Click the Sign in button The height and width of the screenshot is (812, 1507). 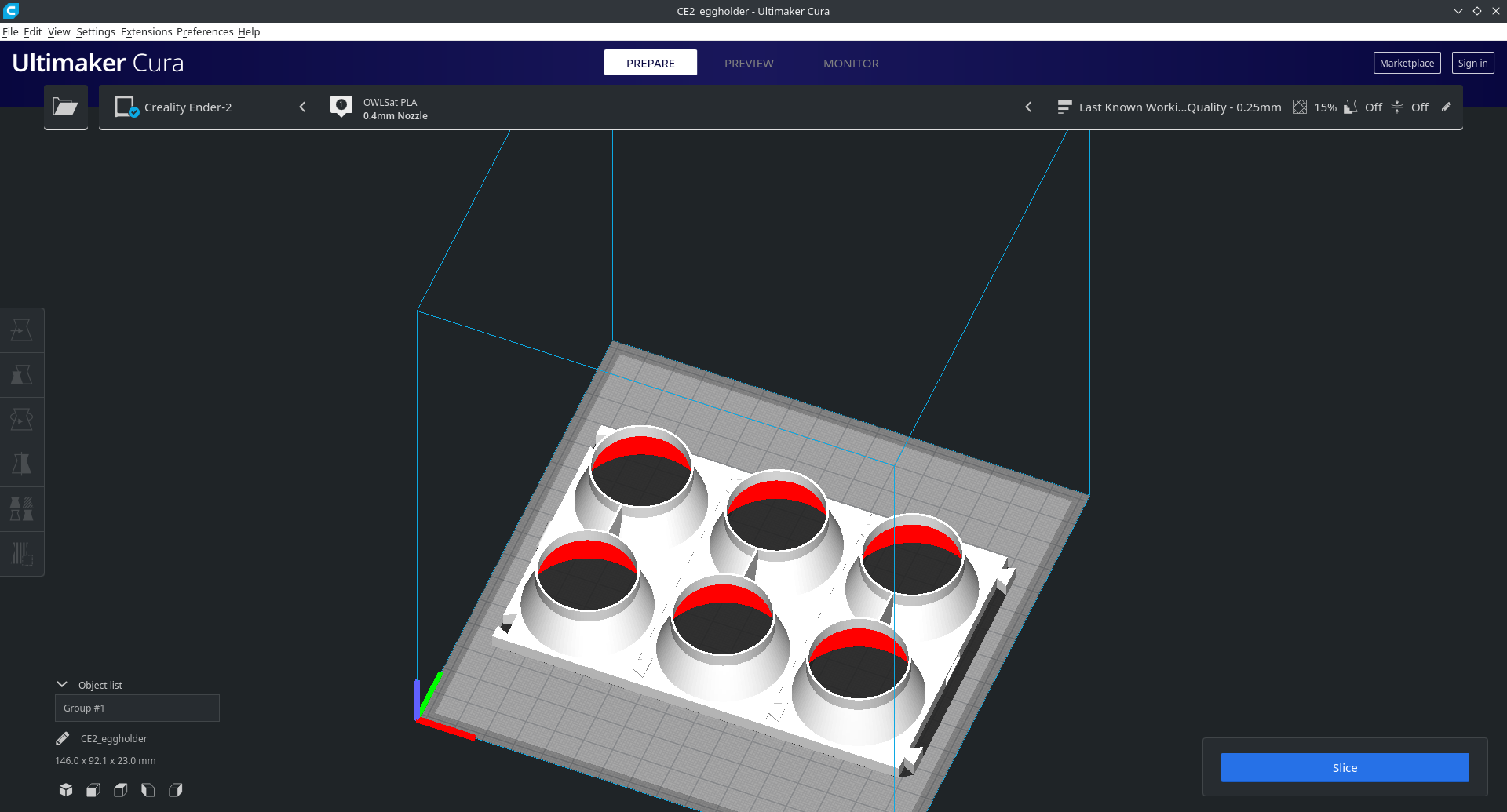point(1472,63)
